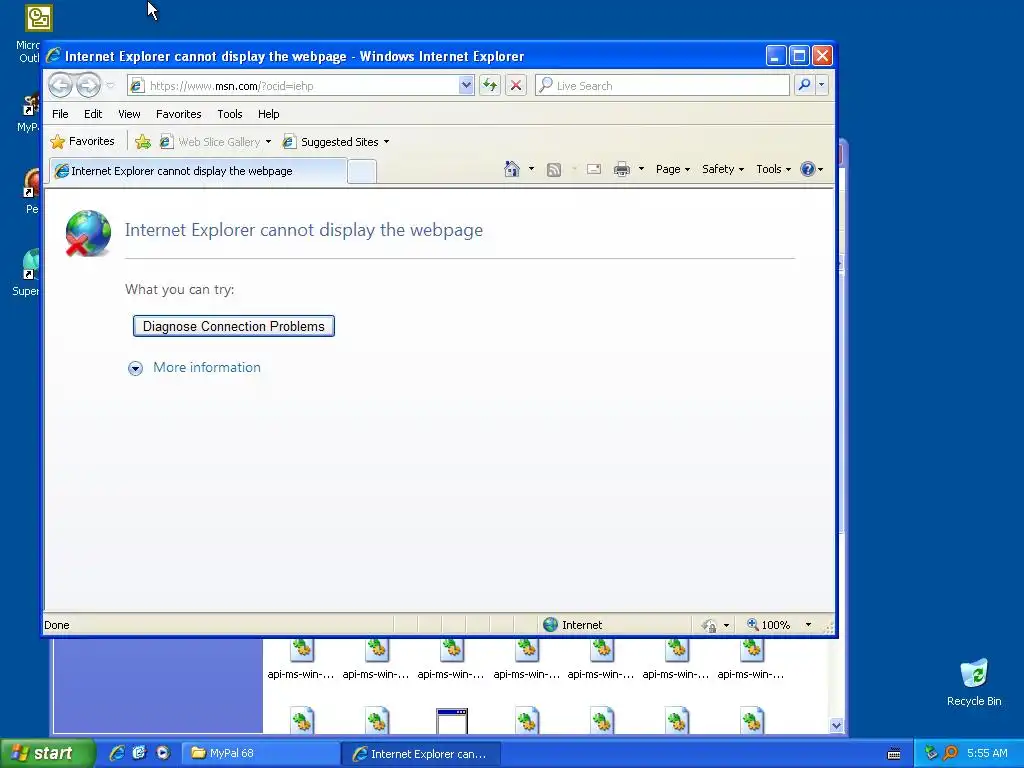Open the Tools menu in menu bar

[x=230, y=114]
